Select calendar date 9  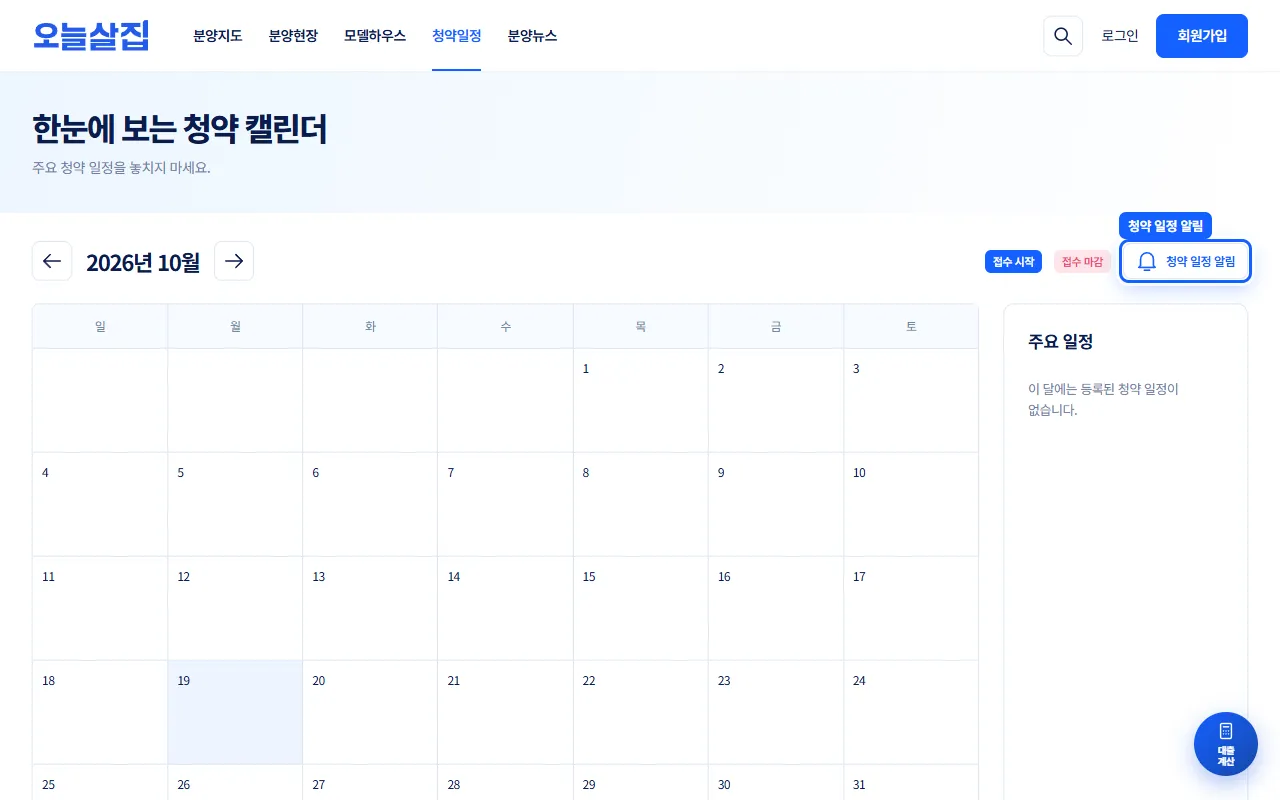pyautogui.click(x=776, y=504)
